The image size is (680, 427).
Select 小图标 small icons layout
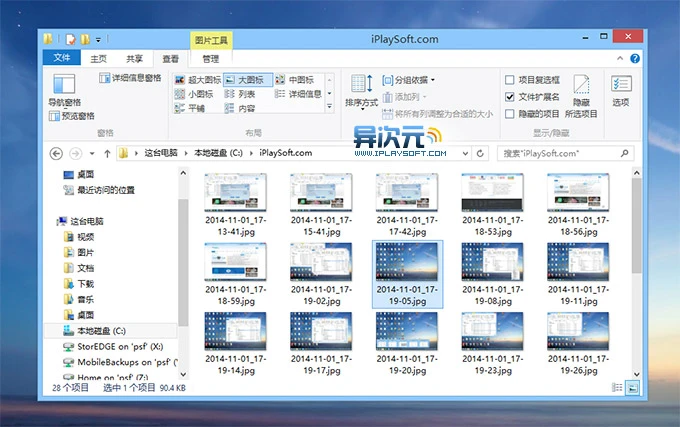[194, 94]
